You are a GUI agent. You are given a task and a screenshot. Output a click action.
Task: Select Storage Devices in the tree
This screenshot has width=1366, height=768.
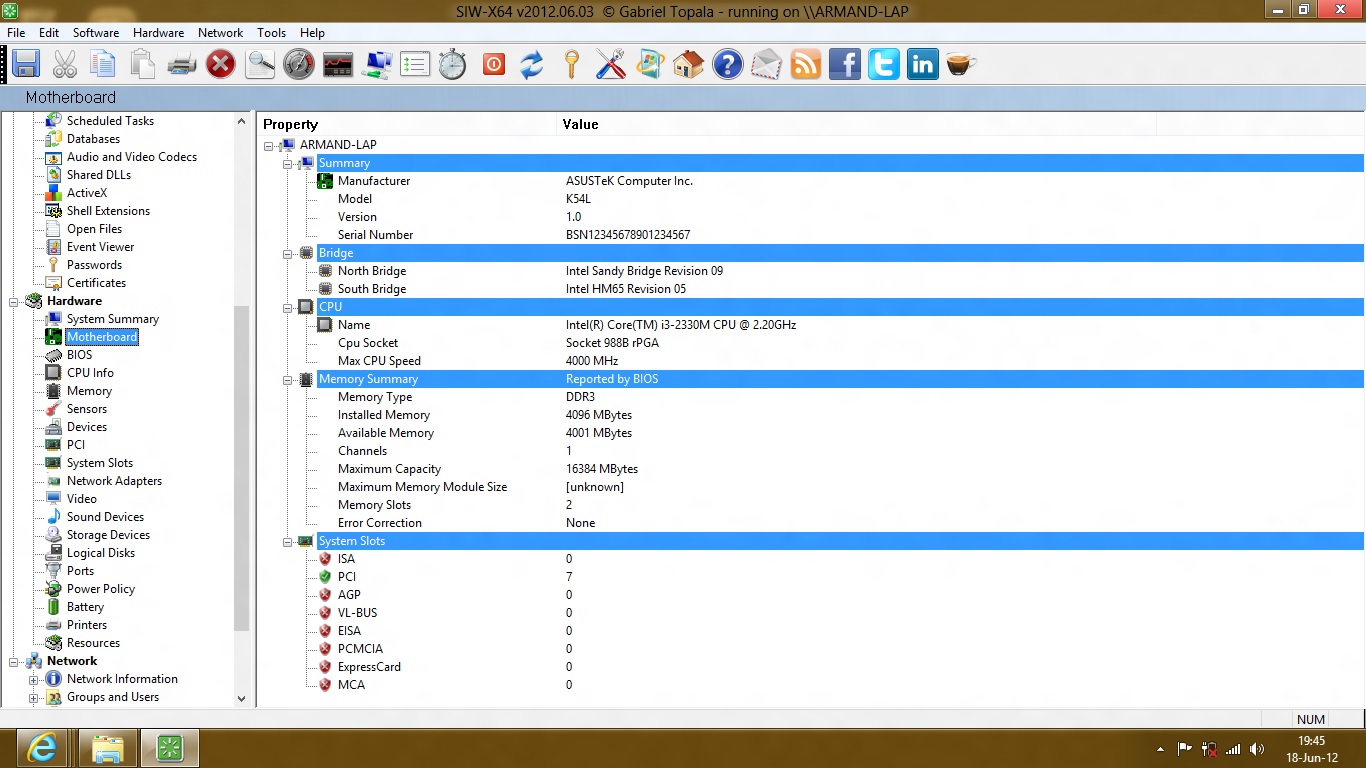[x=108, y=535]
